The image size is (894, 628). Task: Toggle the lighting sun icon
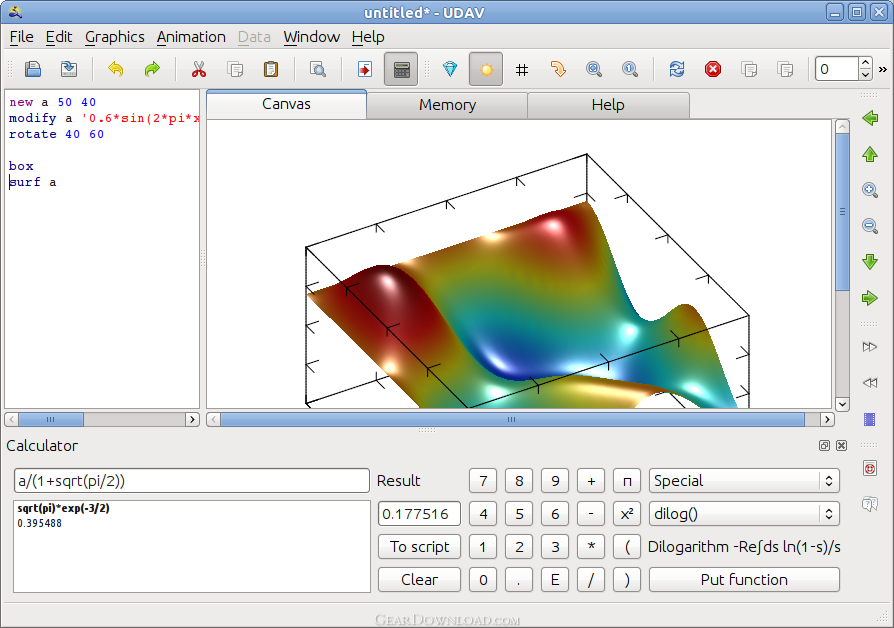(x=486, y=70)
